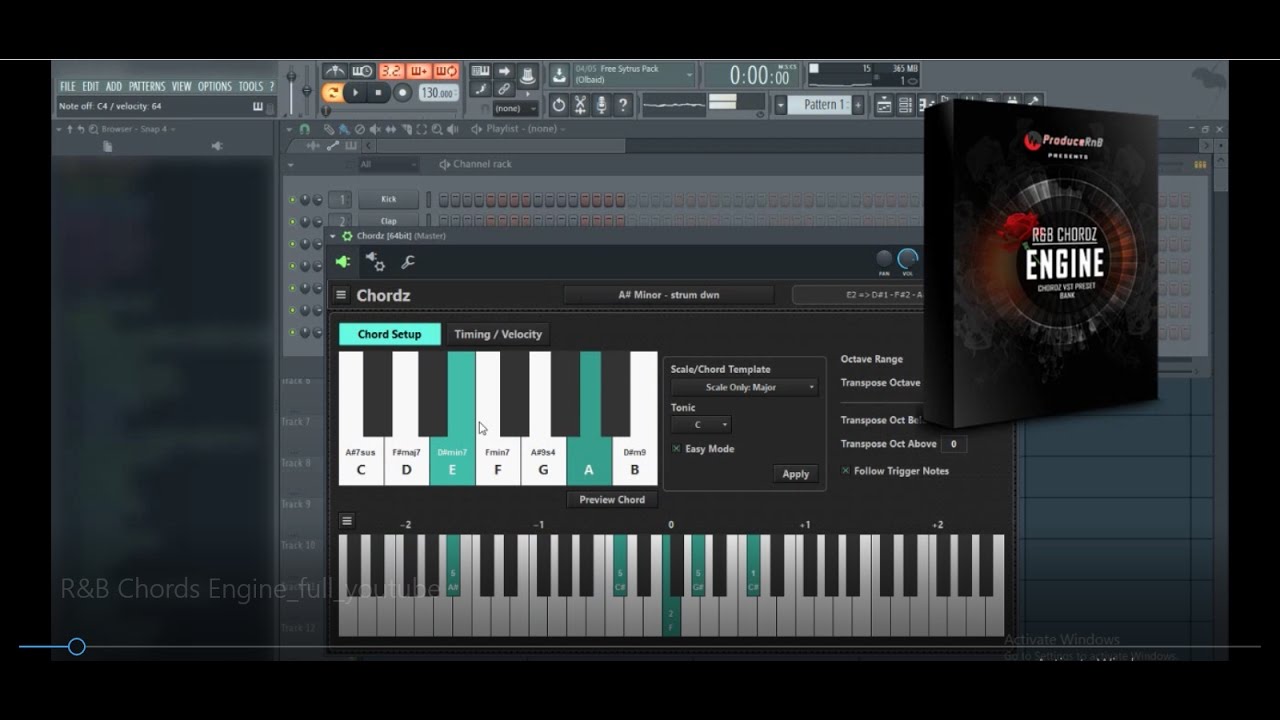
Task: Switch to the Timing / Velocity tab
Action: [497, 334]
